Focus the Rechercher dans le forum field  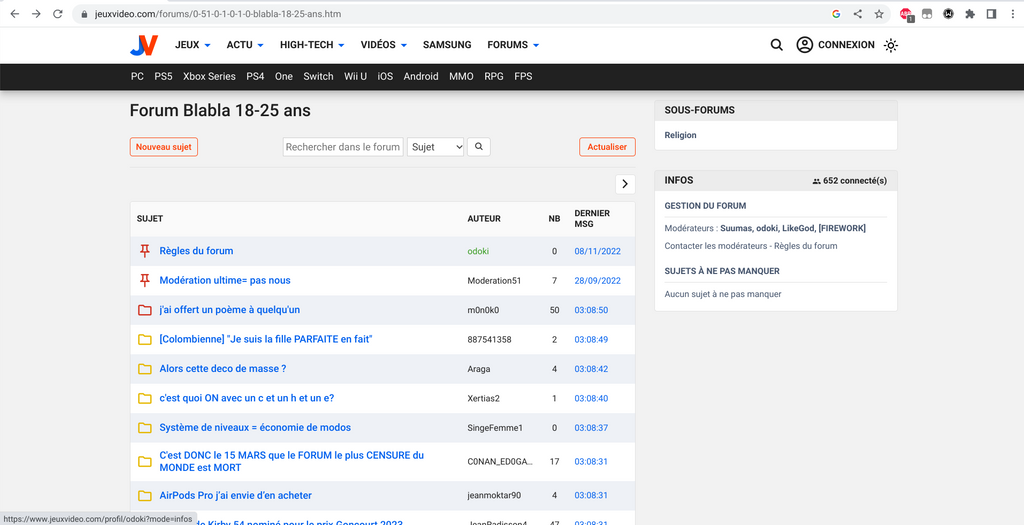(343, 147)
